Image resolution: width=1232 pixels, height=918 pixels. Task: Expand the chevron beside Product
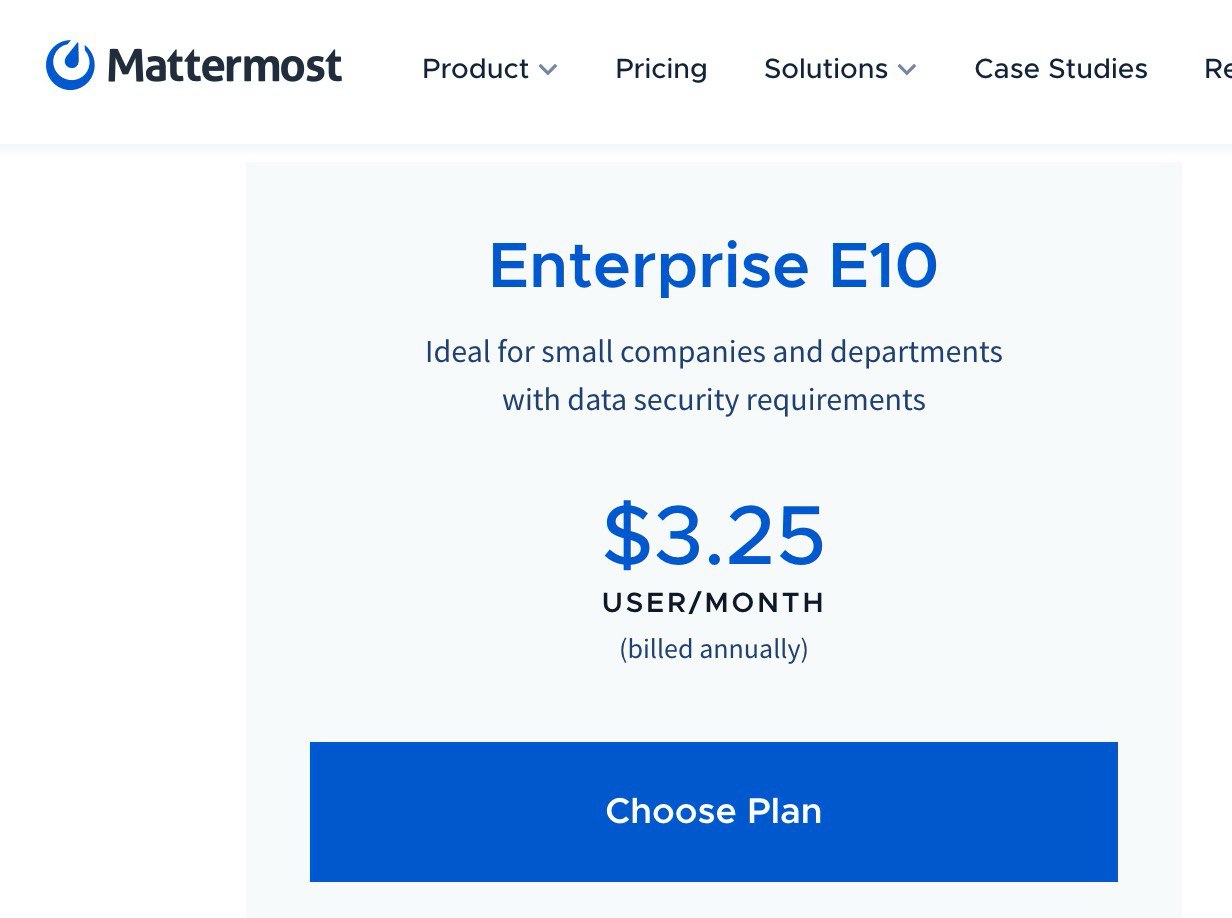pyautogui.click(x=547, y=70)
